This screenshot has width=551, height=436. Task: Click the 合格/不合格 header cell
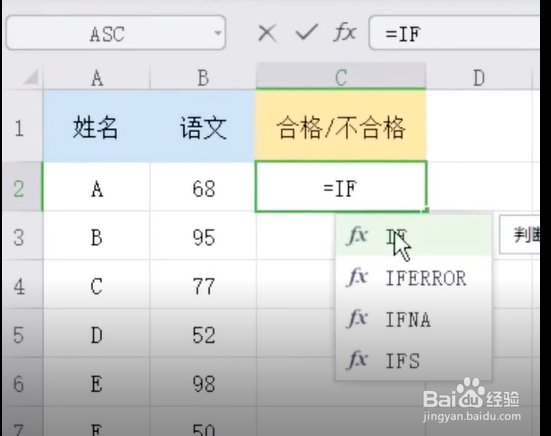pos(341,126)
